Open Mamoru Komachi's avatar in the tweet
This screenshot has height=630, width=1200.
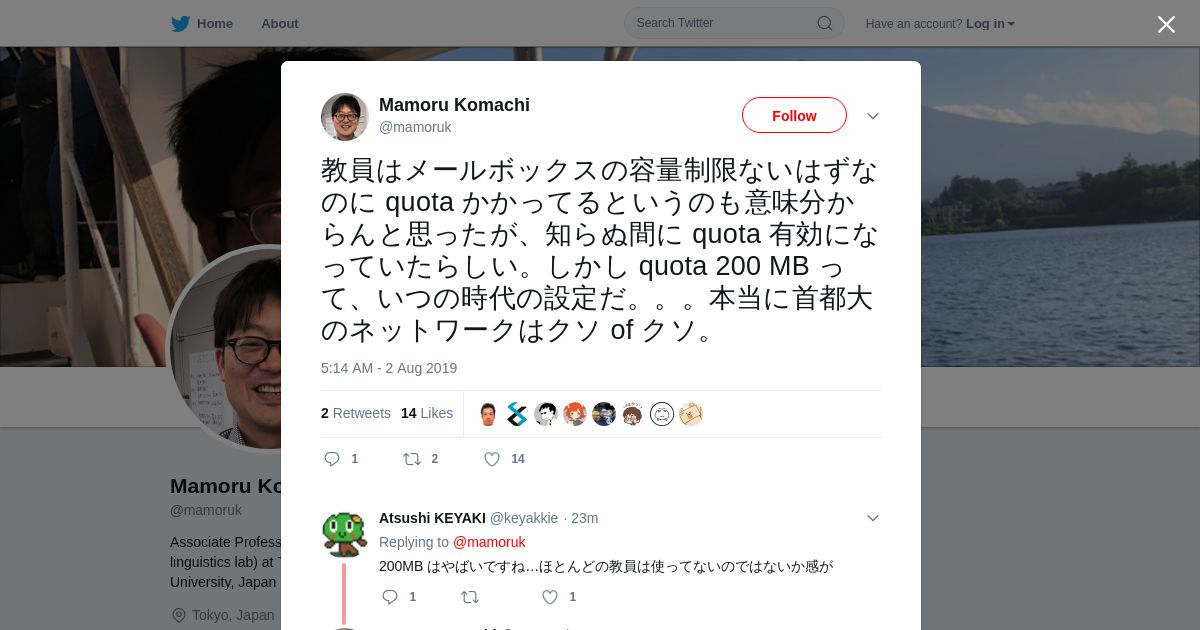345,117
